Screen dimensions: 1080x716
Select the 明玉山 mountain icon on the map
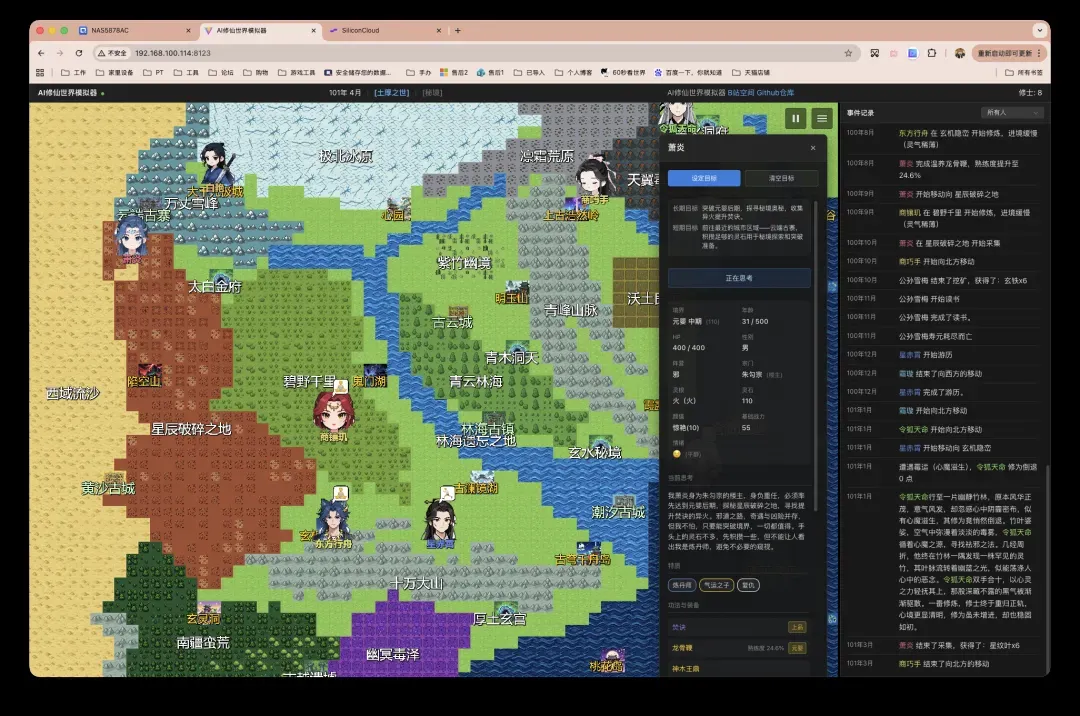click(x=516, y=288)
